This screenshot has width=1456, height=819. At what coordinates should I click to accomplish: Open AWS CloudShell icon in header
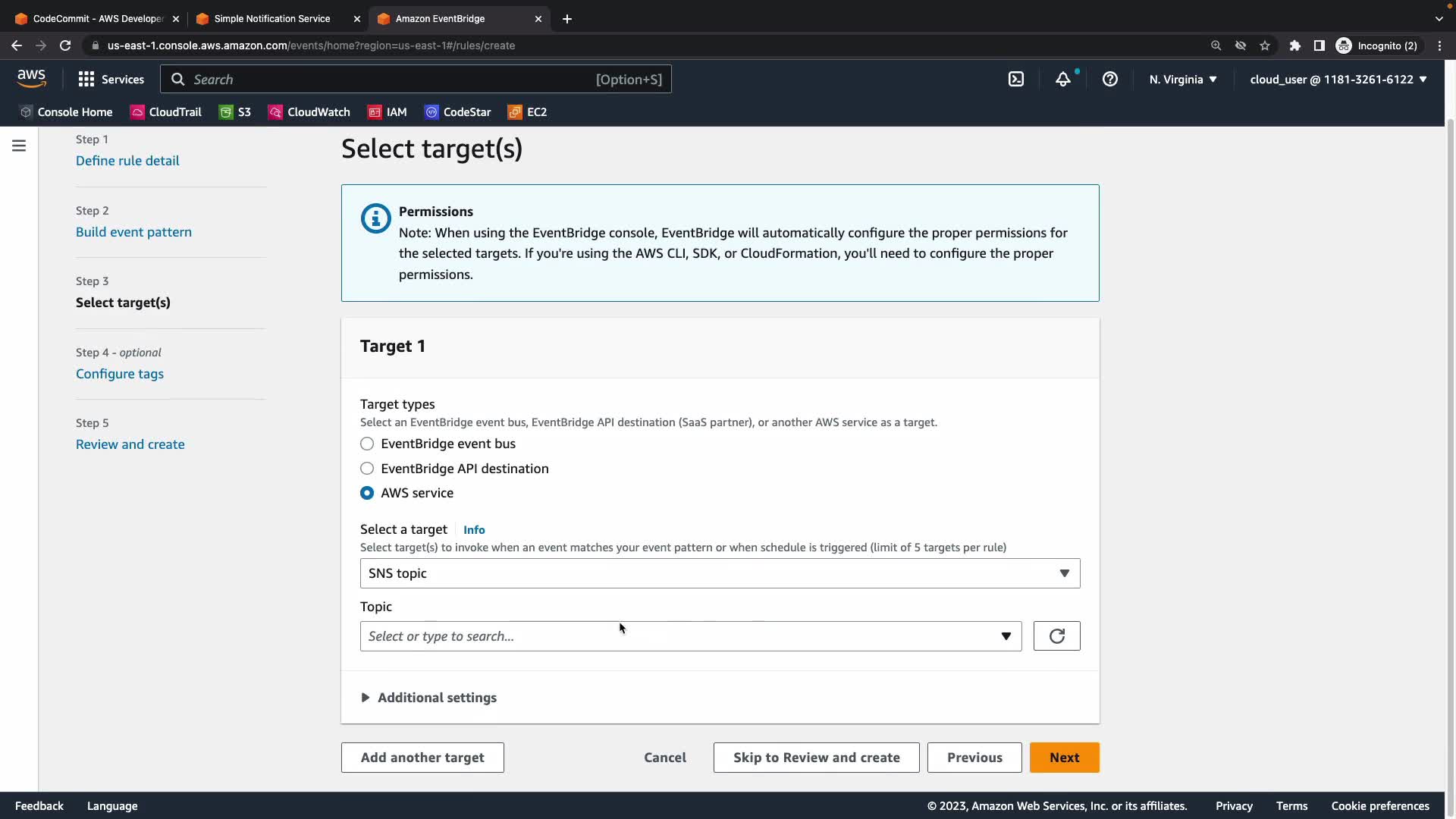coord(1016,79)
